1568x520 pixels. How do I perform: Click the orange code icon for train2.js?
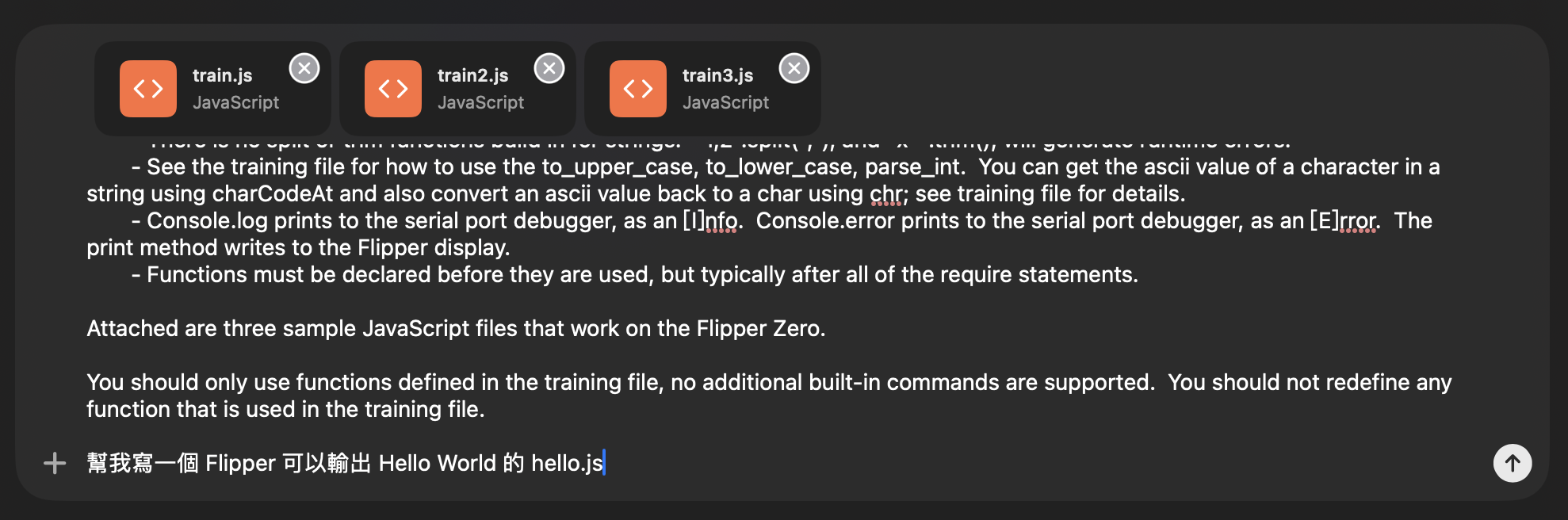click(x=393, y=89)
